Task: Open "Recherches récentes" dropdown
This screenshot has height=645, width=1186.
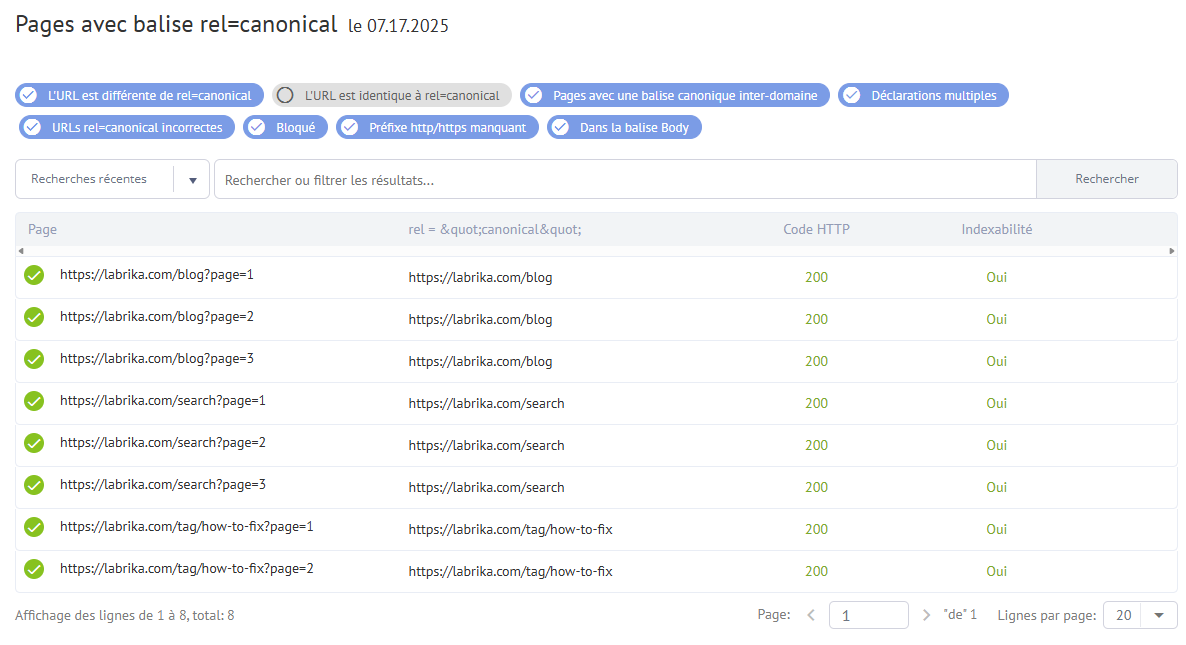Action: (x=112, y=179)
